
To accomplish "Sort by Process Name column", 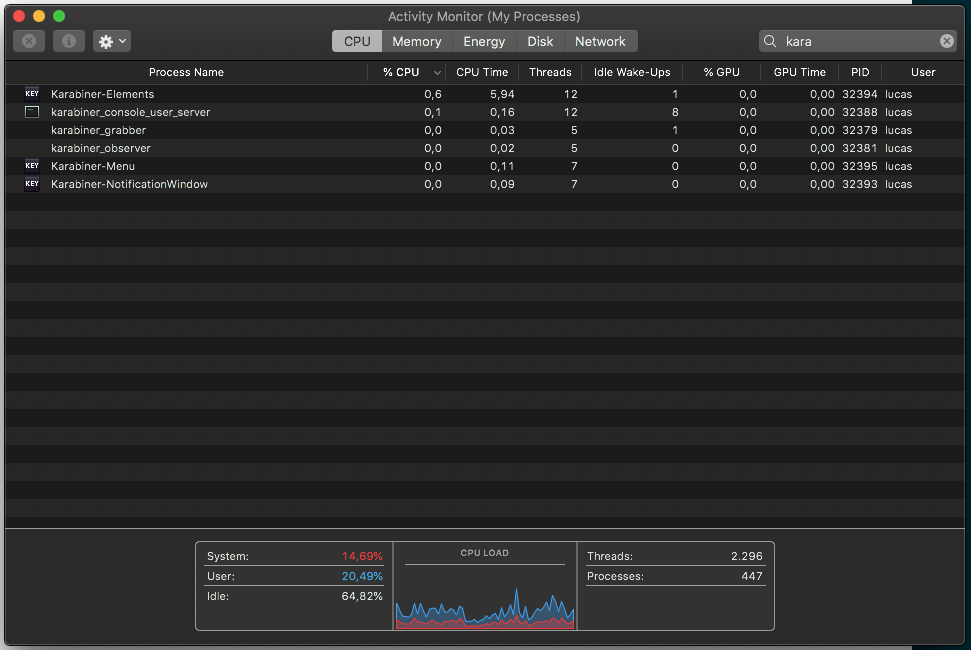I will (186, 72).
